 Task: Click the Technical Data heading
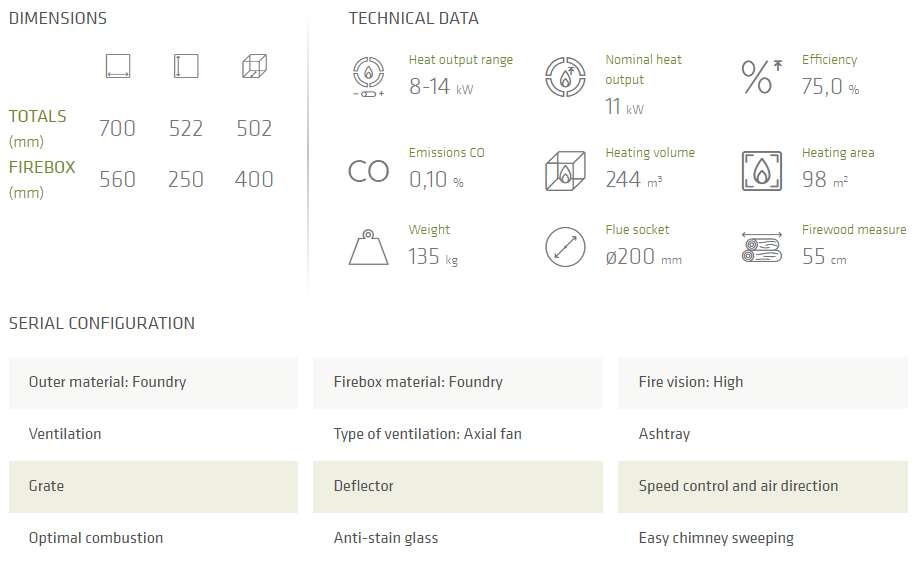[413, 18]
